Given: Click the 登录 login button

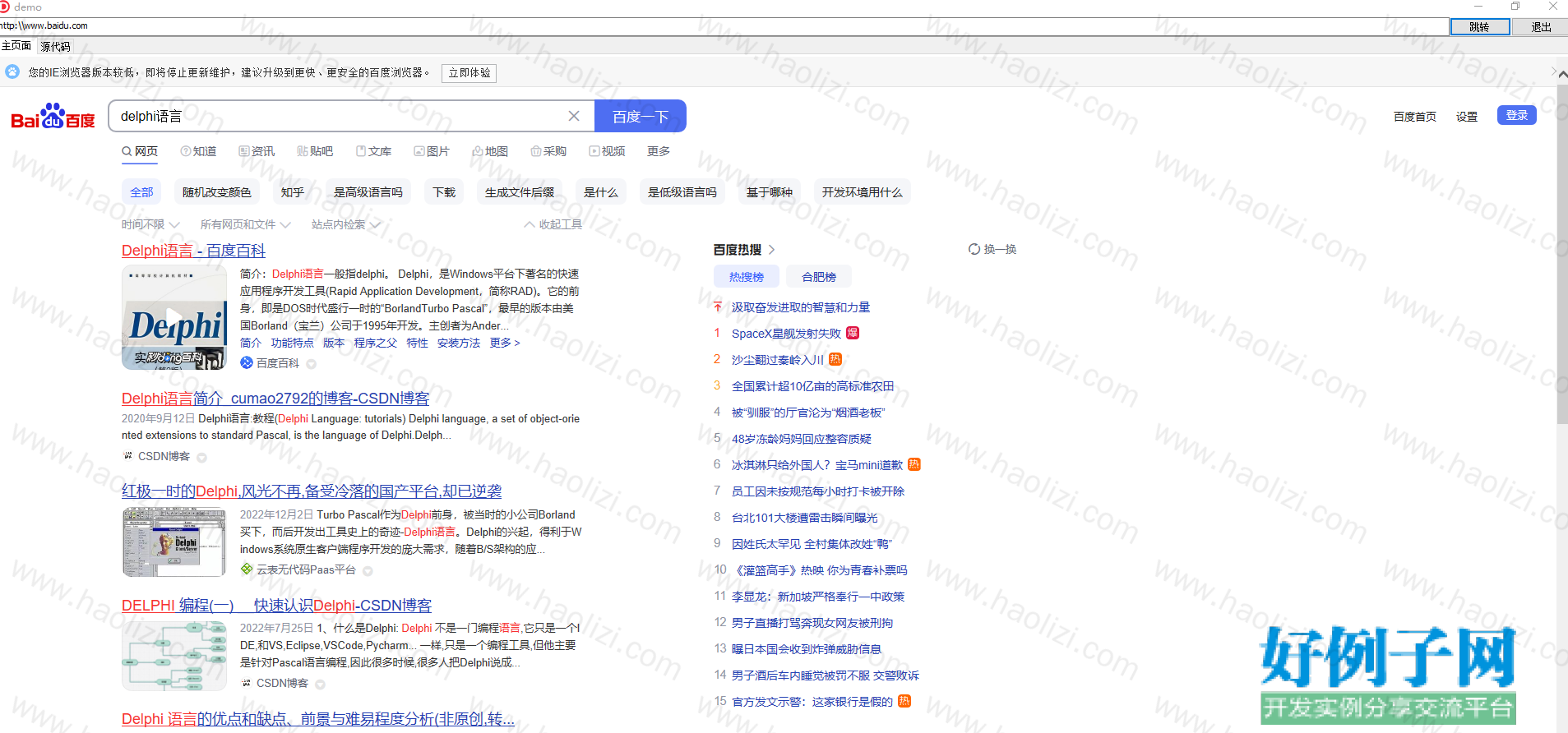Looking at the screenshot, I should click(1517, 115).
